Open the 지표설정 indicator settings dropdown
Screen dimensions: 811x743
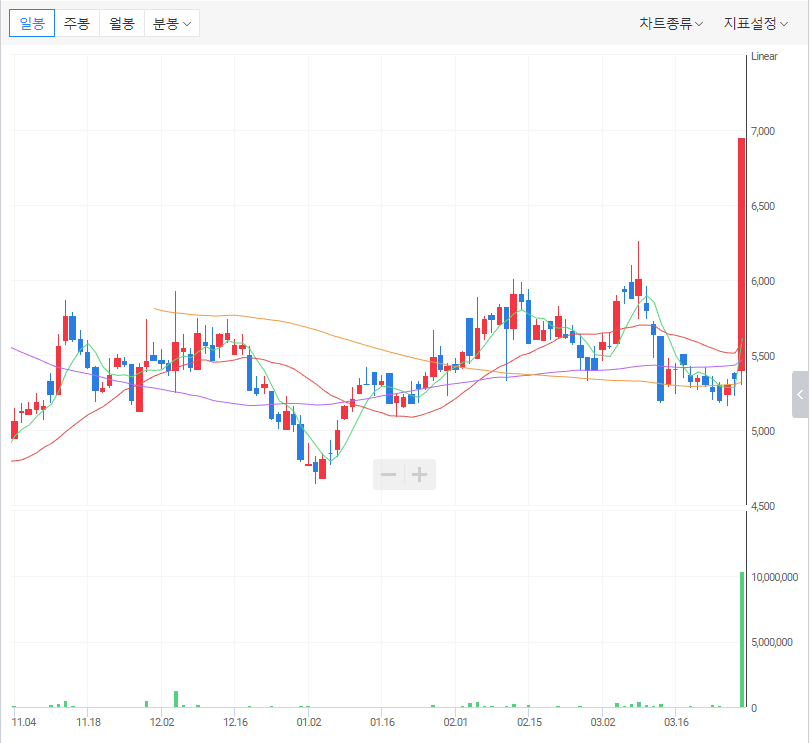756,23
